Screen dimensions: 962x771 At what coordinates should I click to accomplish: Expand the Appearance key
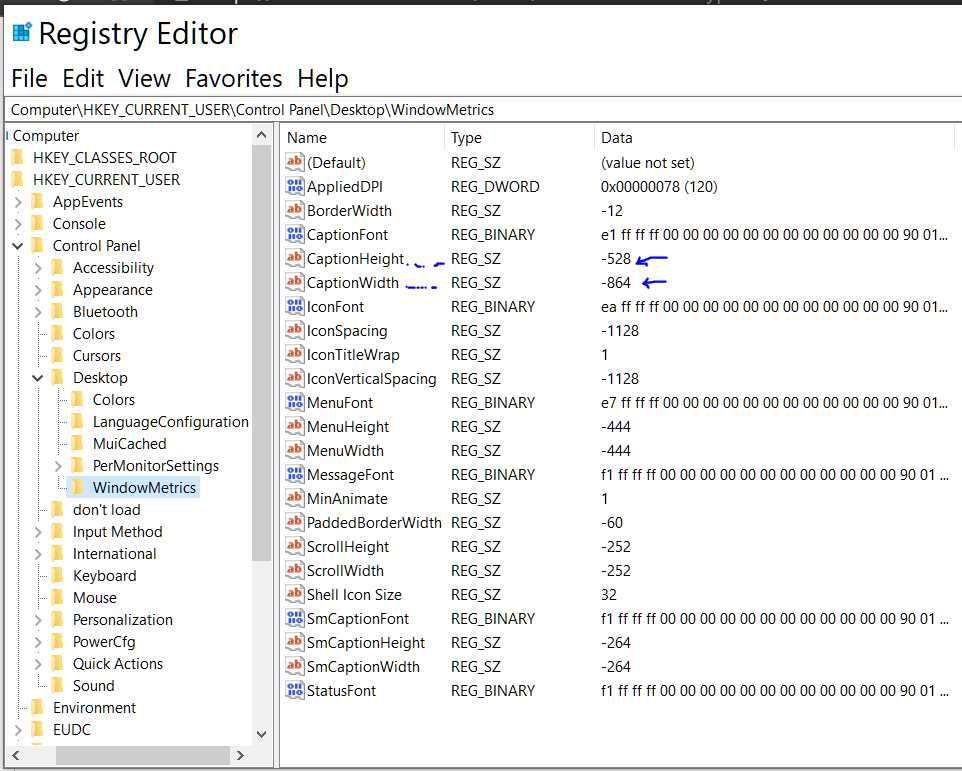click(38, 290)
